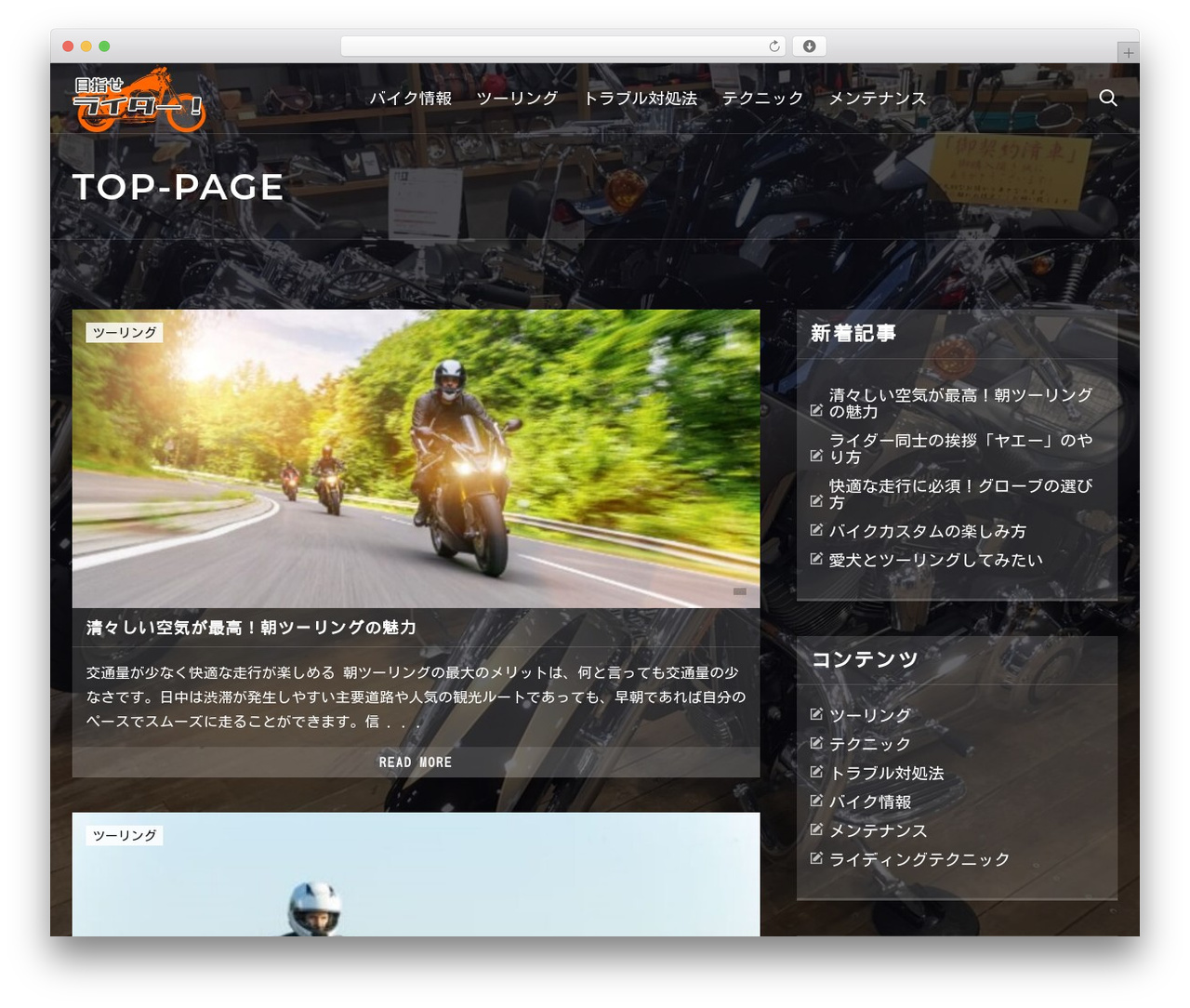
Task: Click edit icon beside ライディングテクニック in コンテンツ
Action: [x=816, y=858]
